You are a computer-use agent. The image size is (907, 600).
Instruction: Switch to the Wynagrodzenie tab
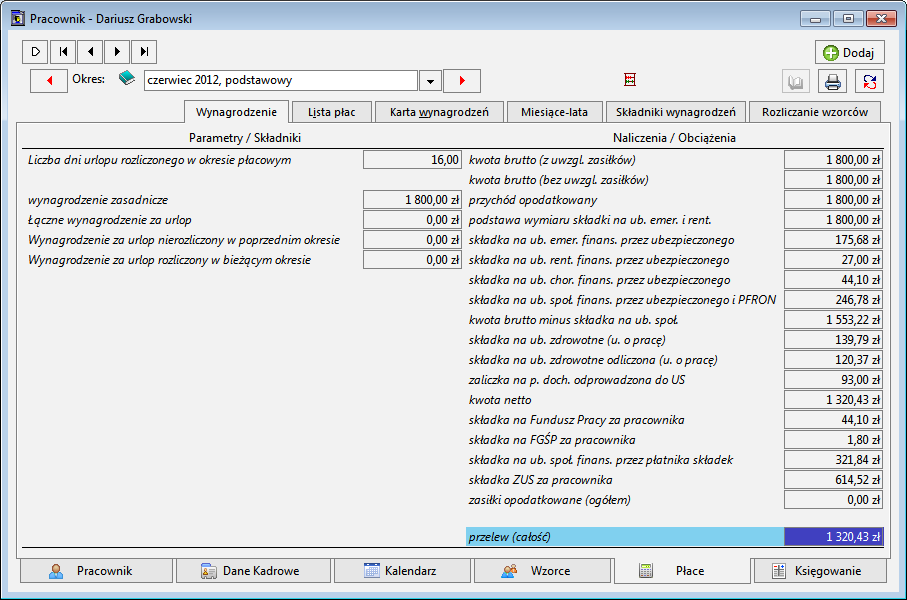236,112
